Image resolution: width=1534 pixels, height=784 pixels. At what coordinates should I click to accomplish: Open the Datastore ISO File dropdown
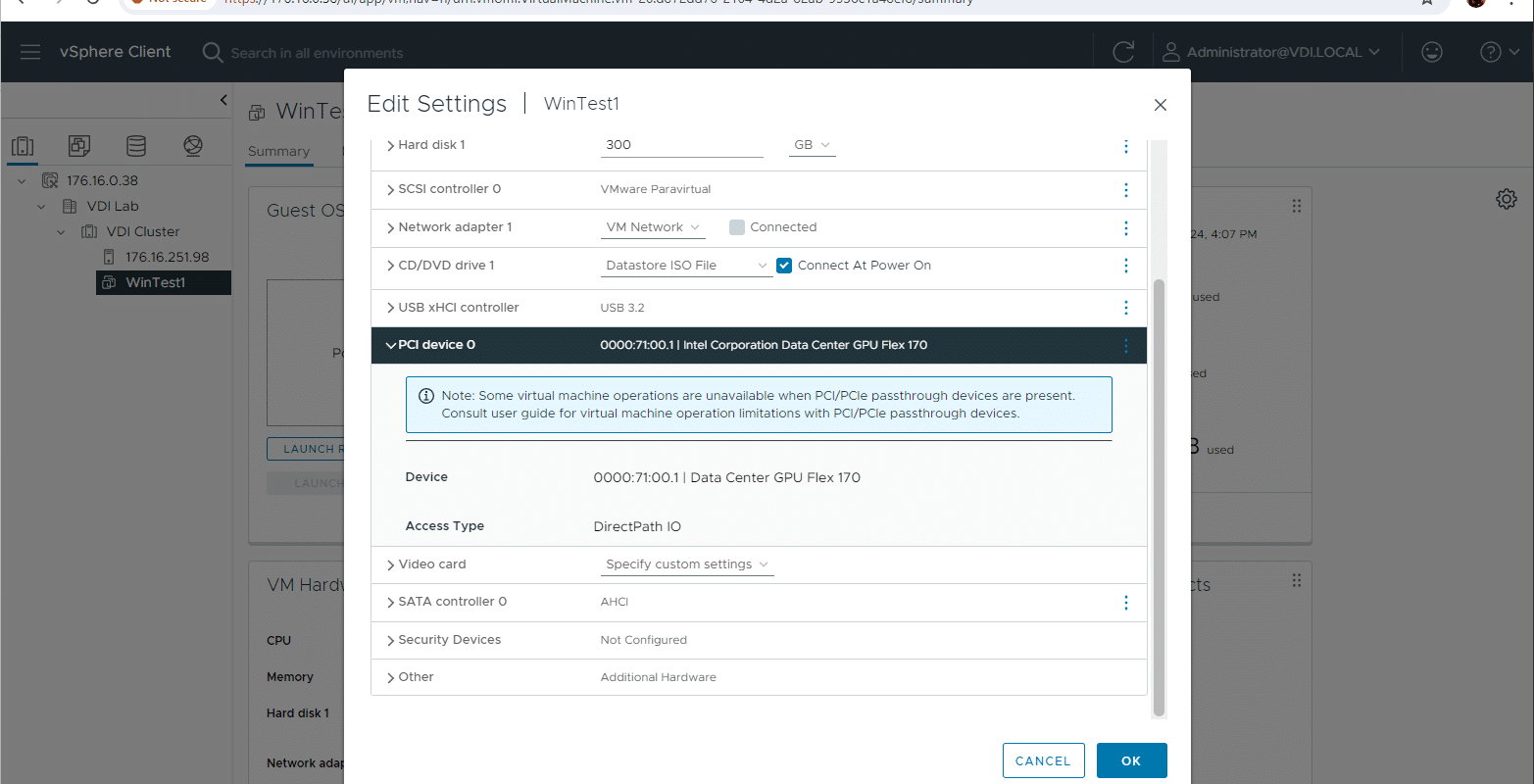(687, 266)
